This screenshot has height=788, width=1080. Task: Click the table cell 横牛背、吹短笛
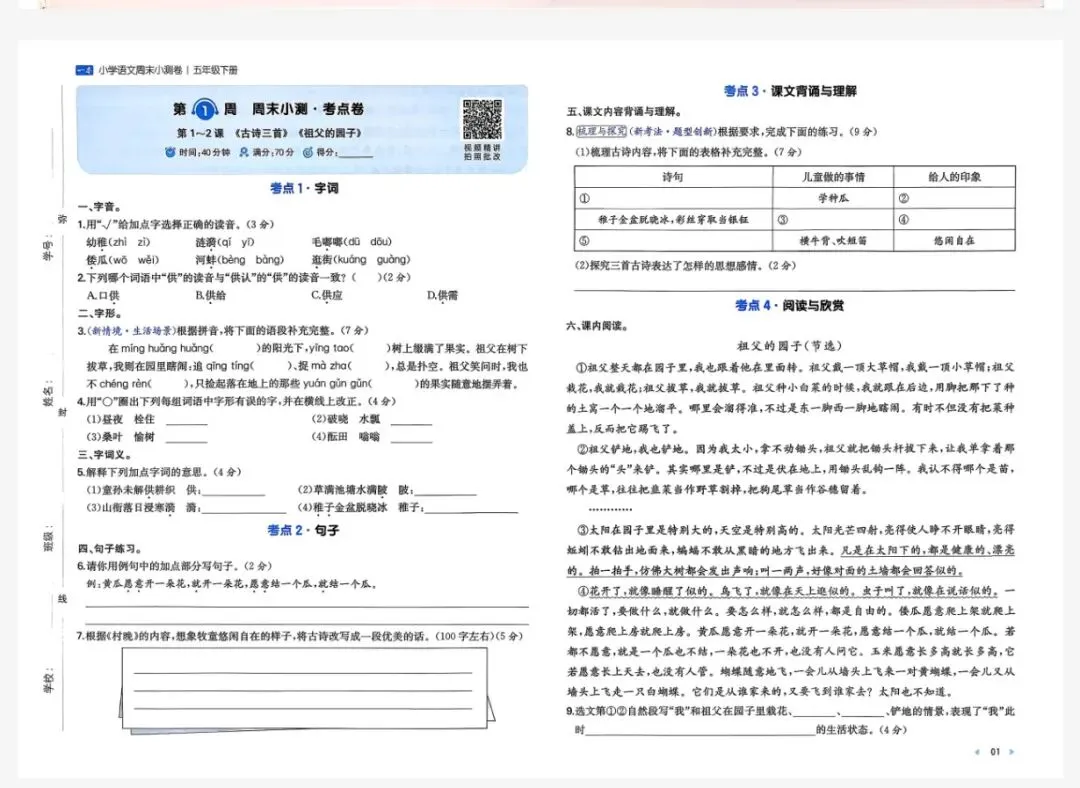[x=833, y=240]
